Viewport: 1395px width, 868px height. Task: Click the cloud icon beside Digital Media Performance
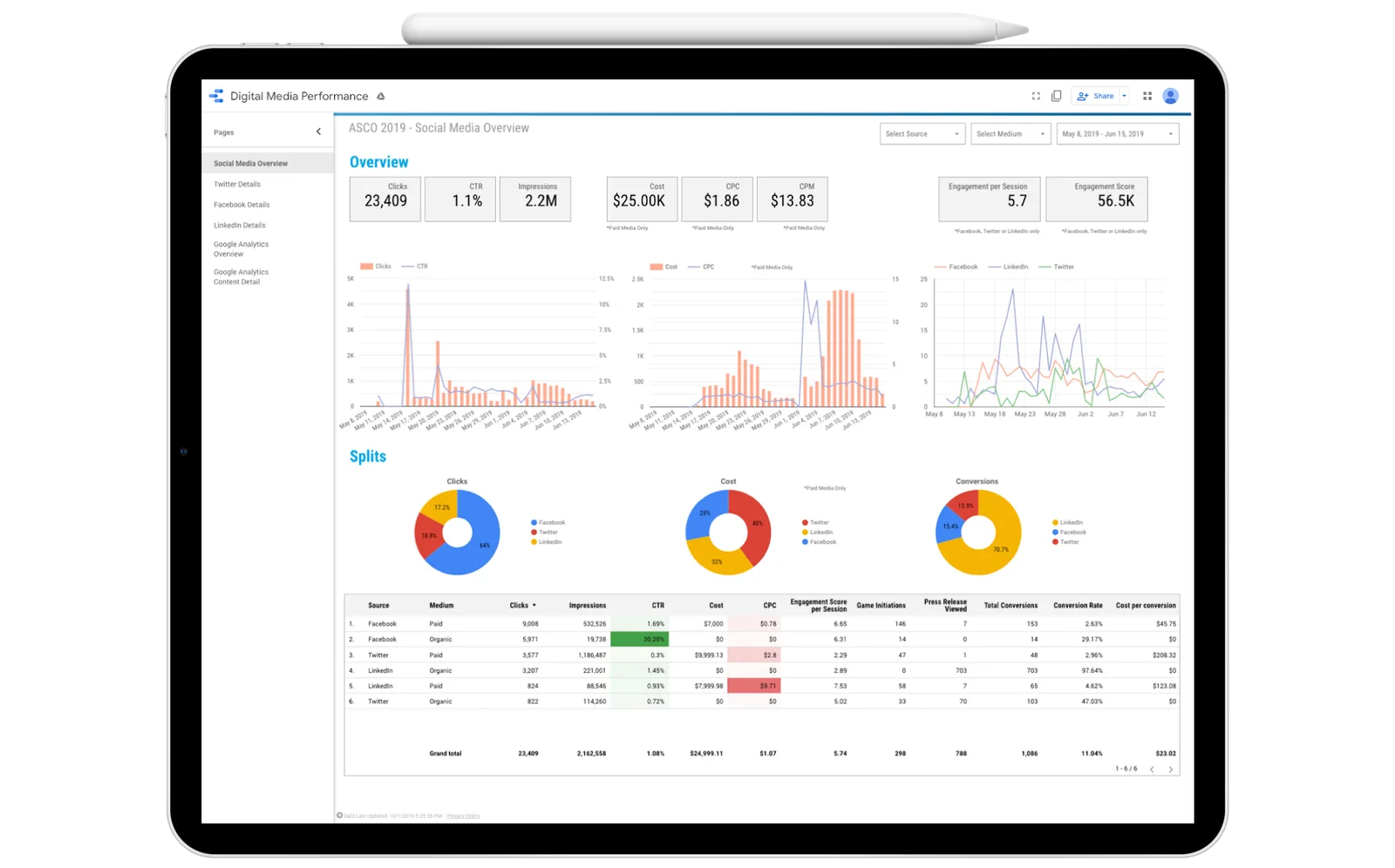coord(380,96)
